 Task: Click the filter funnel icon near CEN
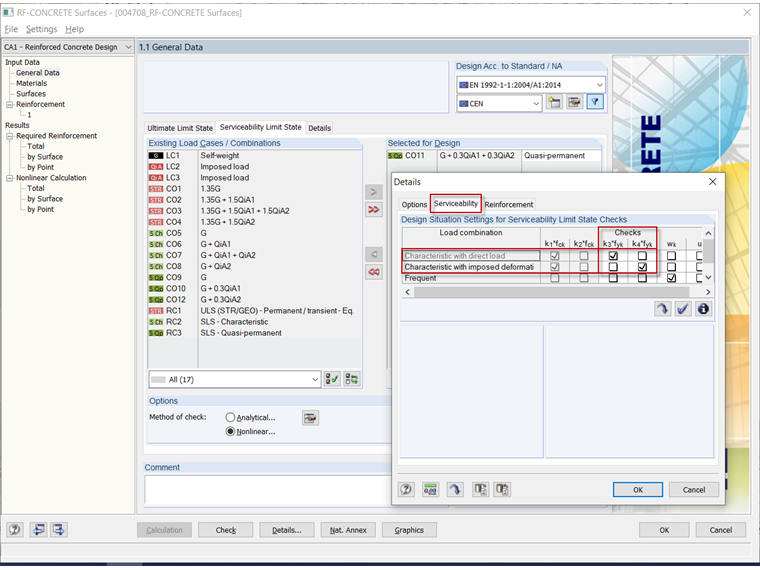click(x=595, y=103)
